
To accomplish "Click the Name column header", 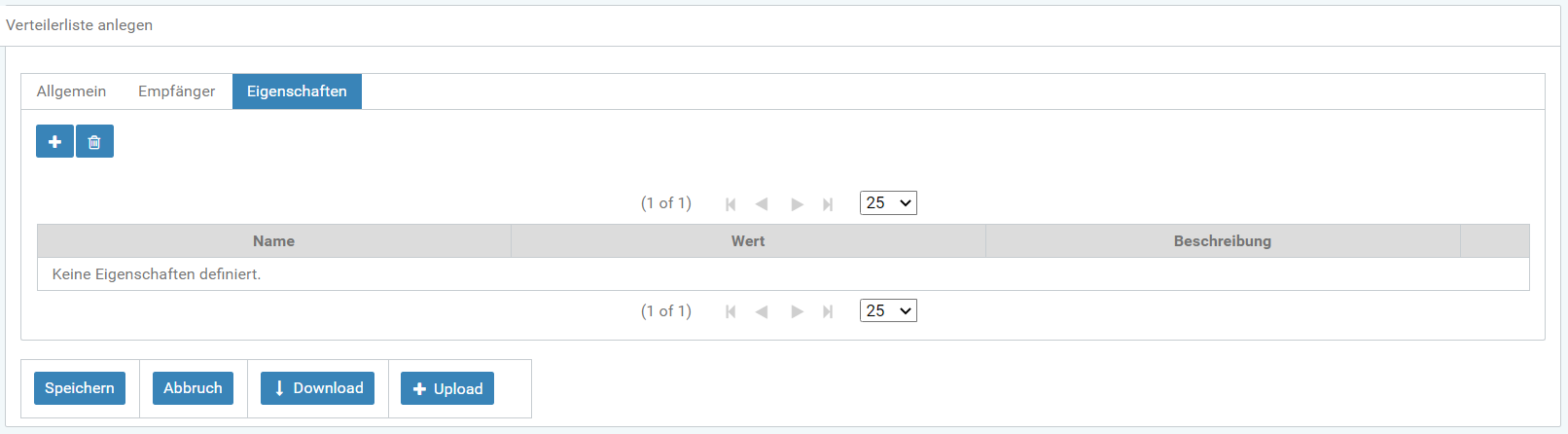I will point(273,241).
